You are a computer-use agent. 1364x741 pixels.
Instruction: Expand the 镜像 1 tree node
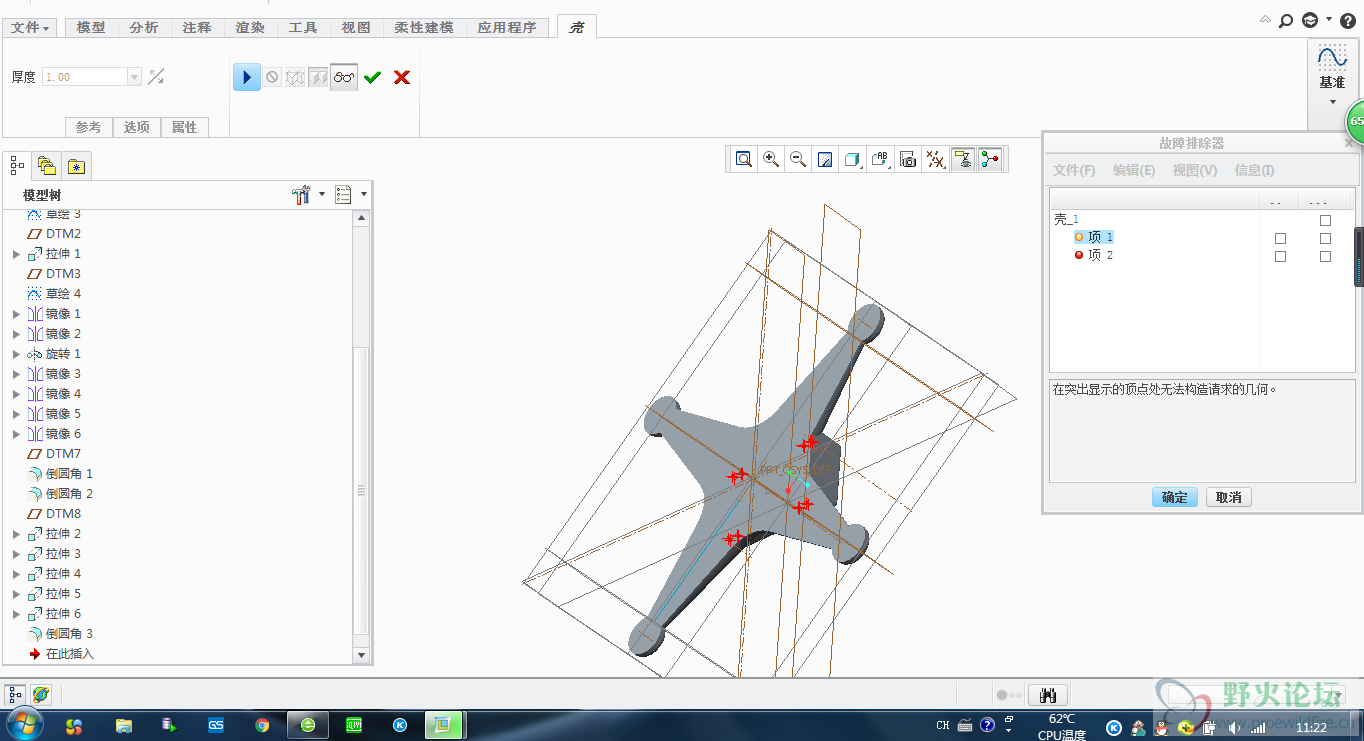(16, 314)
